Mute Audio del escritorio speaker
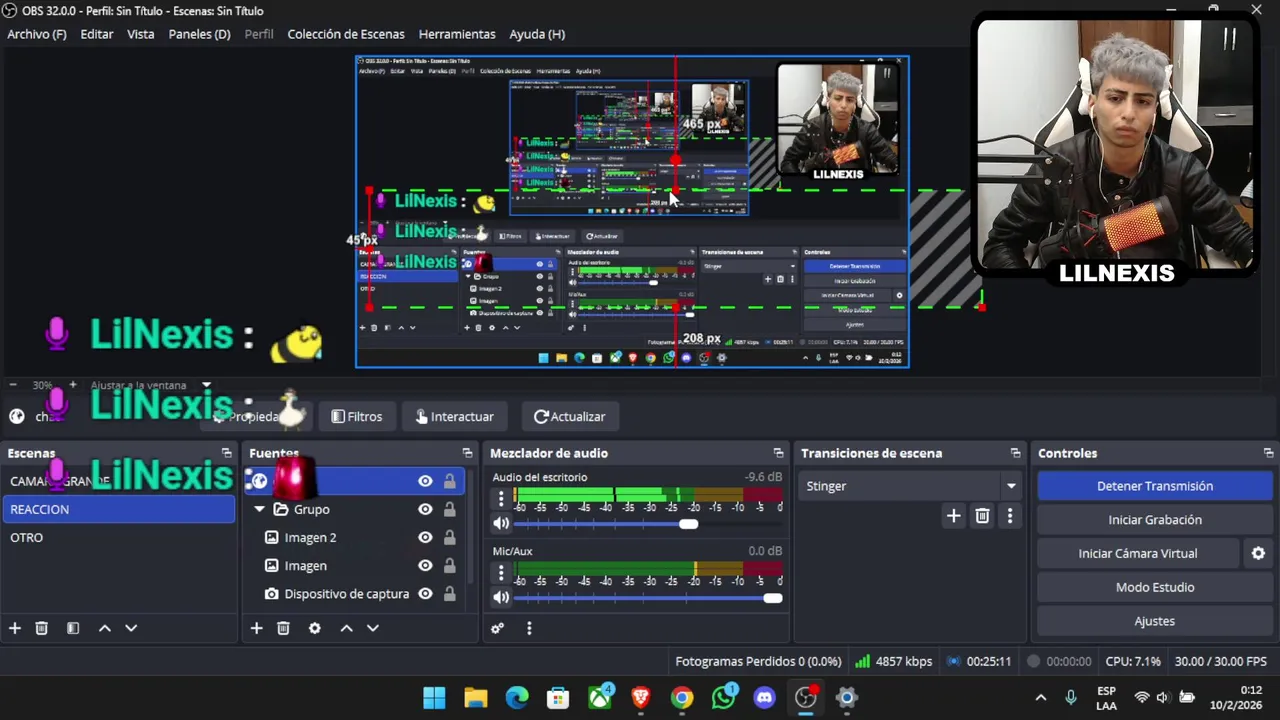Viewport: 1280px width, 720px height. [x=501, y=523]
